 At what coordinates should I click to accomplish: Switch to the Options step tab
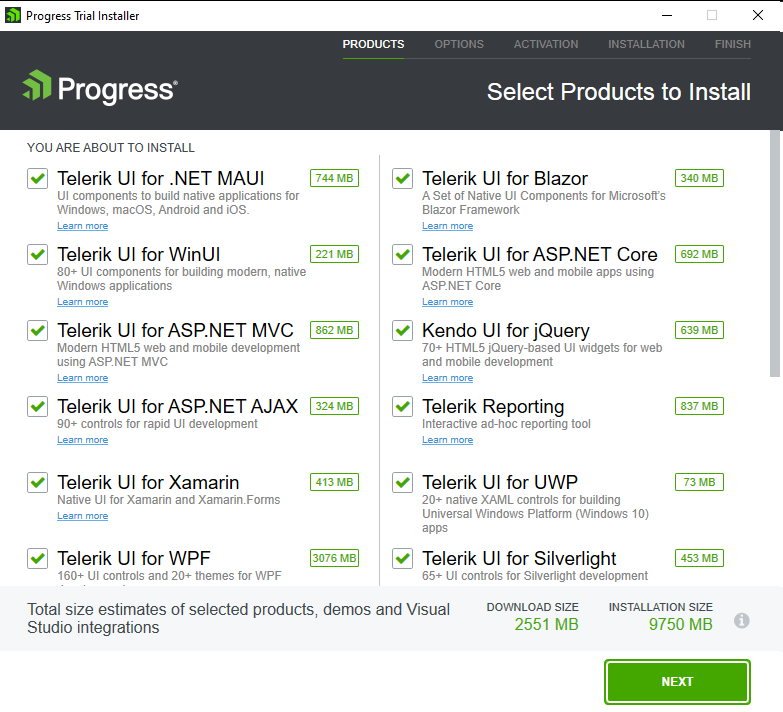(459, 44)
